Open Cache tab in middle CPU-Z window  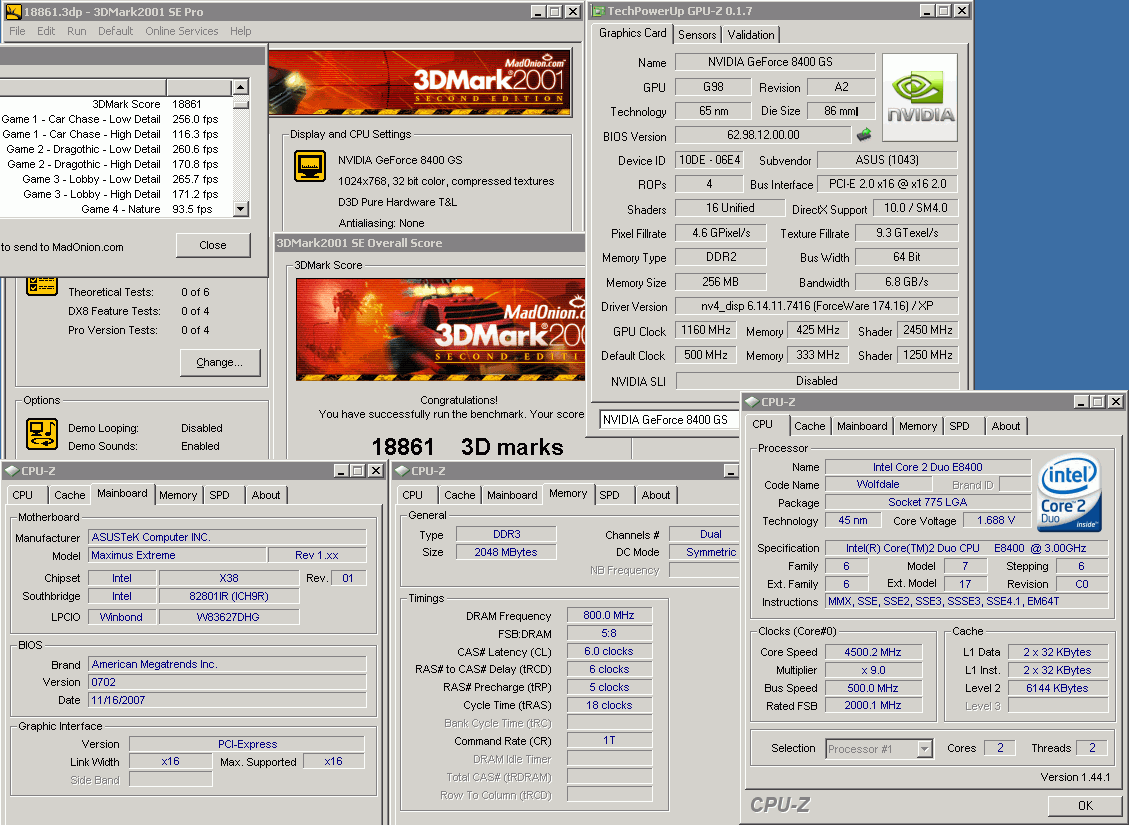tap(459, 495)
